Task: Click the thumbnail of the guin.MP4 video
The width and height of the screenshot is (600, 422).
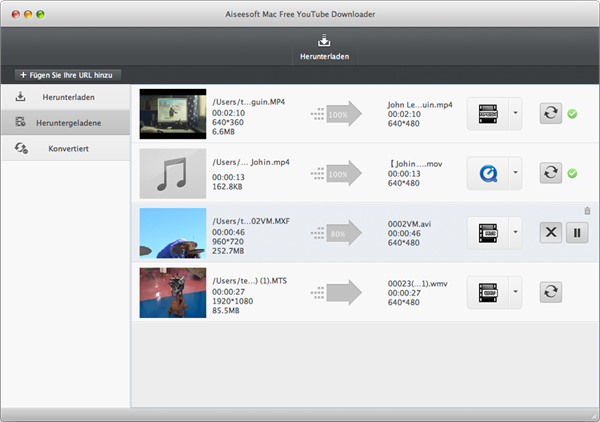Action: (173, 114)
